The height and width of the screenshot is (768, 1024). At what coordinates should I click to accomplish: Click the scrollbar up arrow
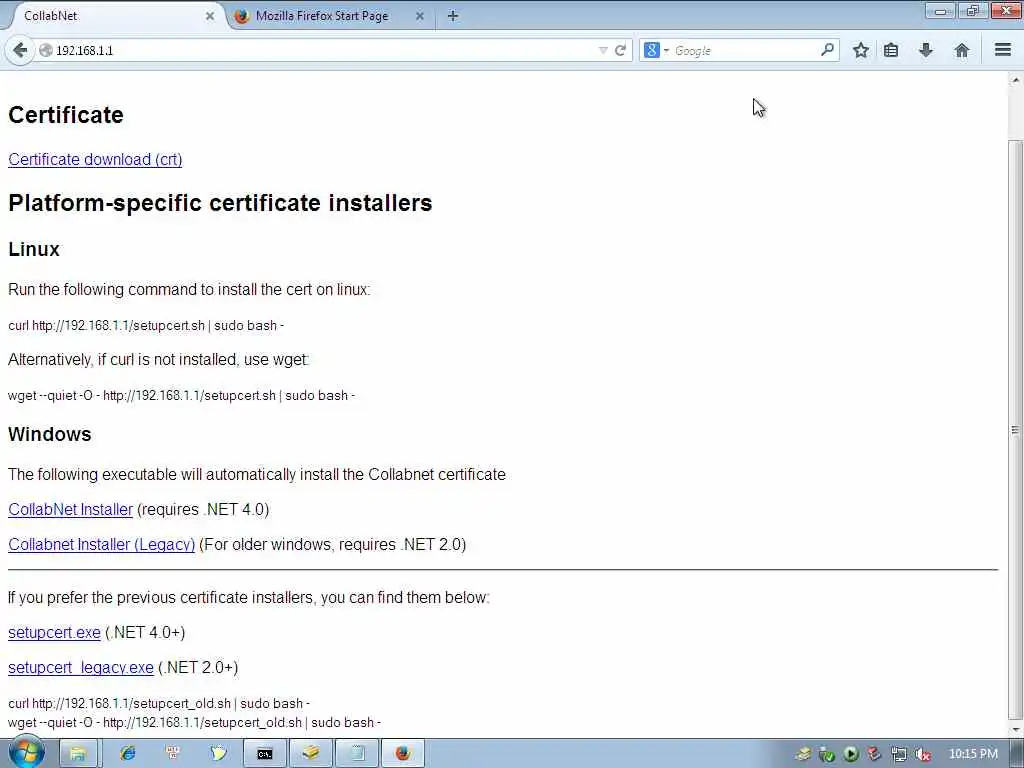1015,80
